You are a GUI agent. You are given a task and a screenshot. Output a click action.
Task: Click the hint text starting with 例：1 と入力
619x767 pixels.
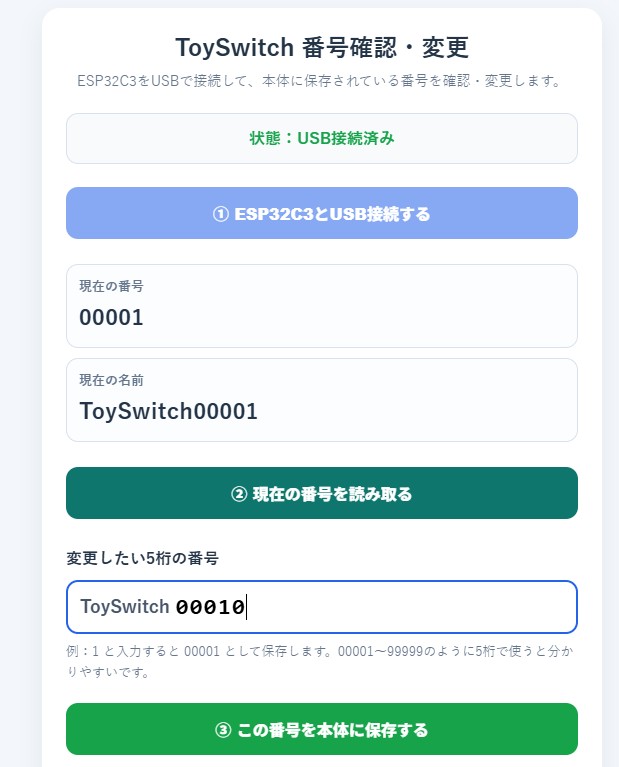(x=320, y=661)
